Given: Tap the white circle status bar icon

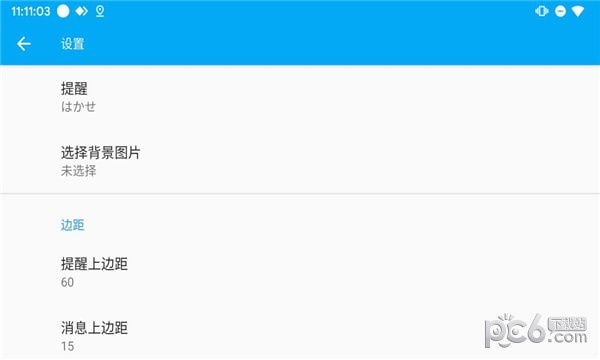Looking at the screenshot, I should click(x=63, y=11).
